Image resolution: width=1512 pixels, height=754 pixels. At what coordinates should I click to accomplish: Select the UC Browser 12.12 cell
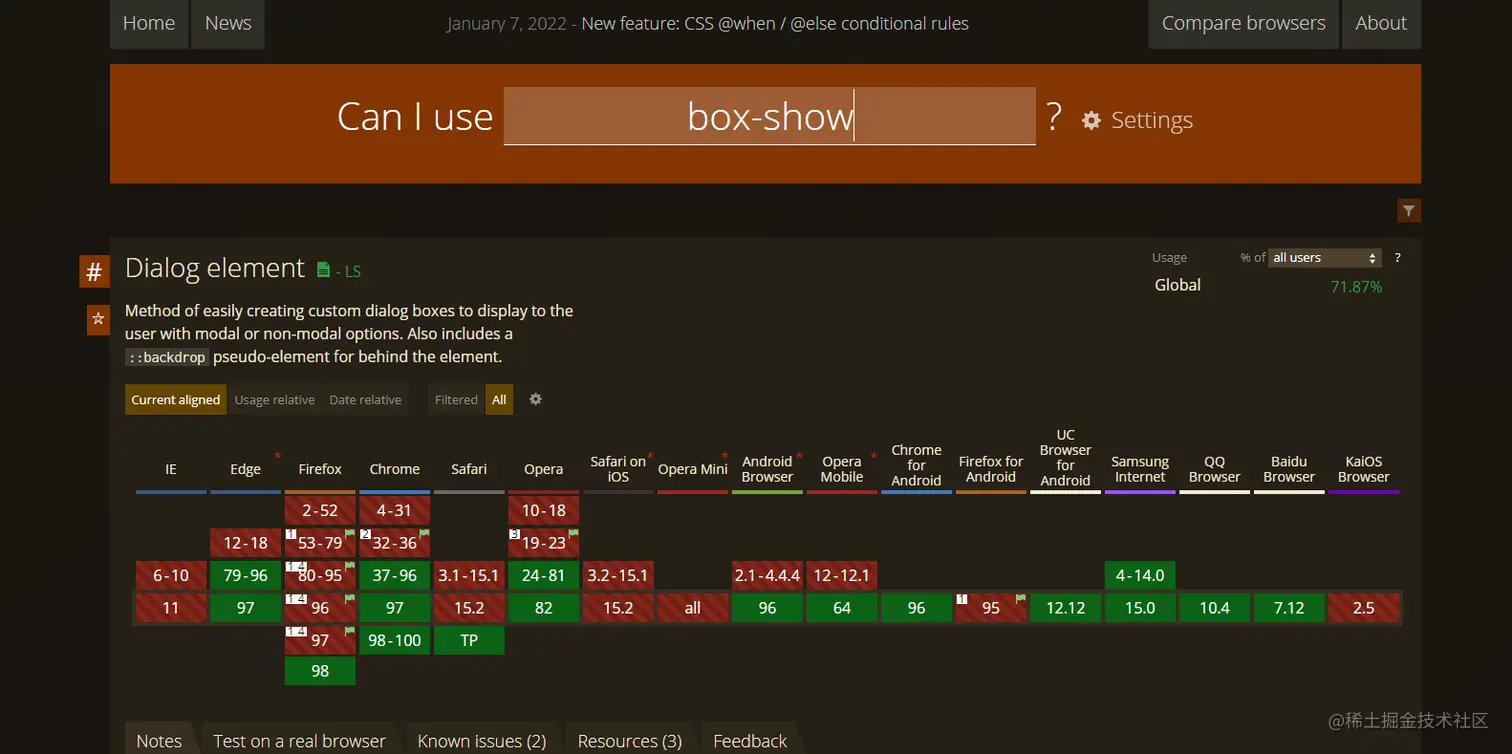(1066, 608)
